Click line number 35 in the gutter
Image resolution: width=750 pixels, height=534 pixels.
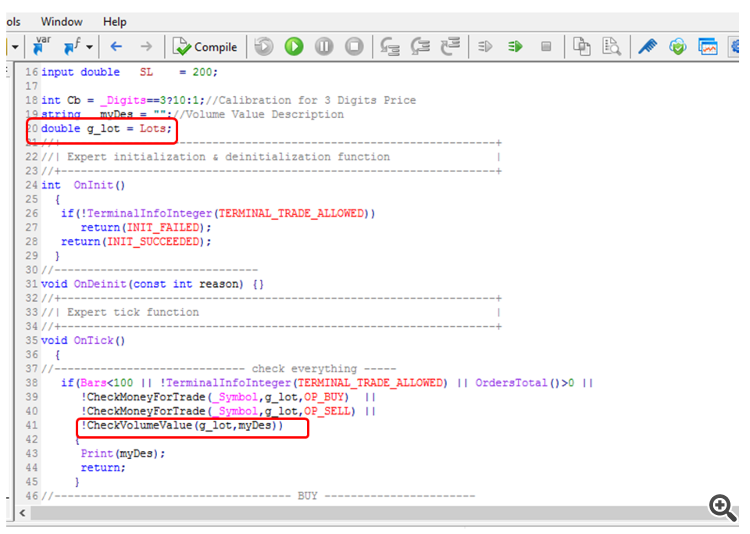32,340
